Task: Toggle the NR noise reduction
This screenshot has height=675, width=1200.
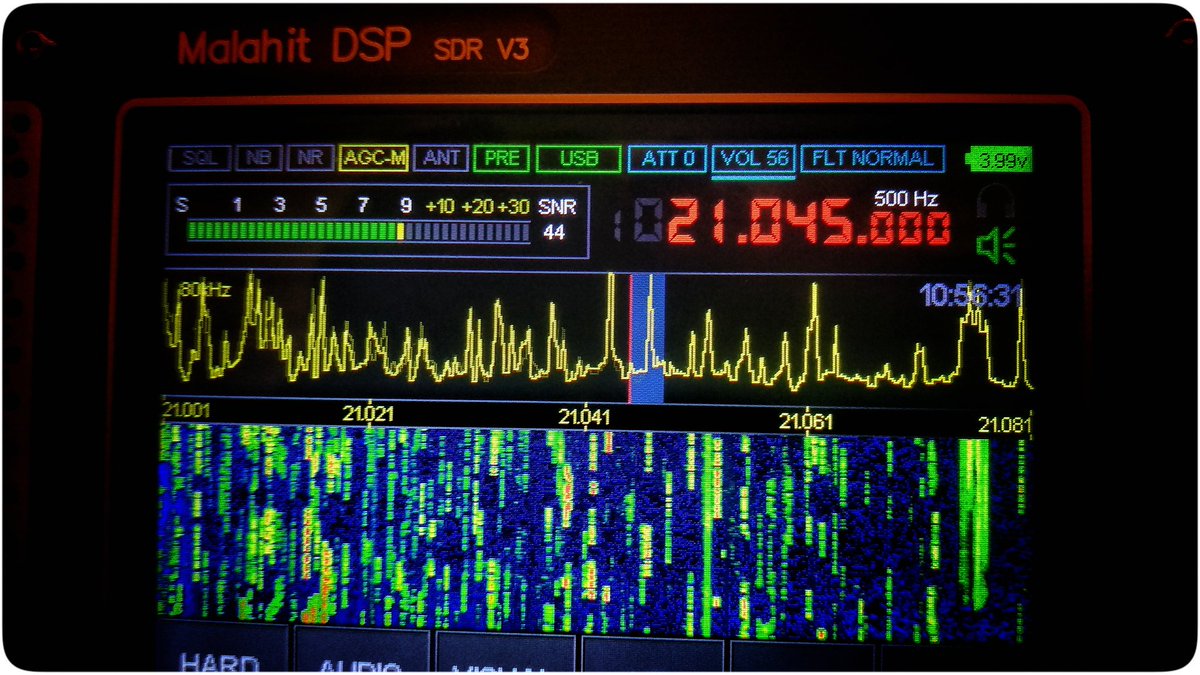Action: (310, 158)
